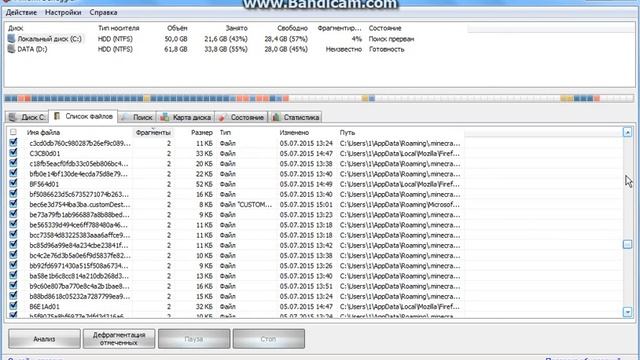
Task: Click the chart icon on Статистика tab
Action: click(276, 117)
